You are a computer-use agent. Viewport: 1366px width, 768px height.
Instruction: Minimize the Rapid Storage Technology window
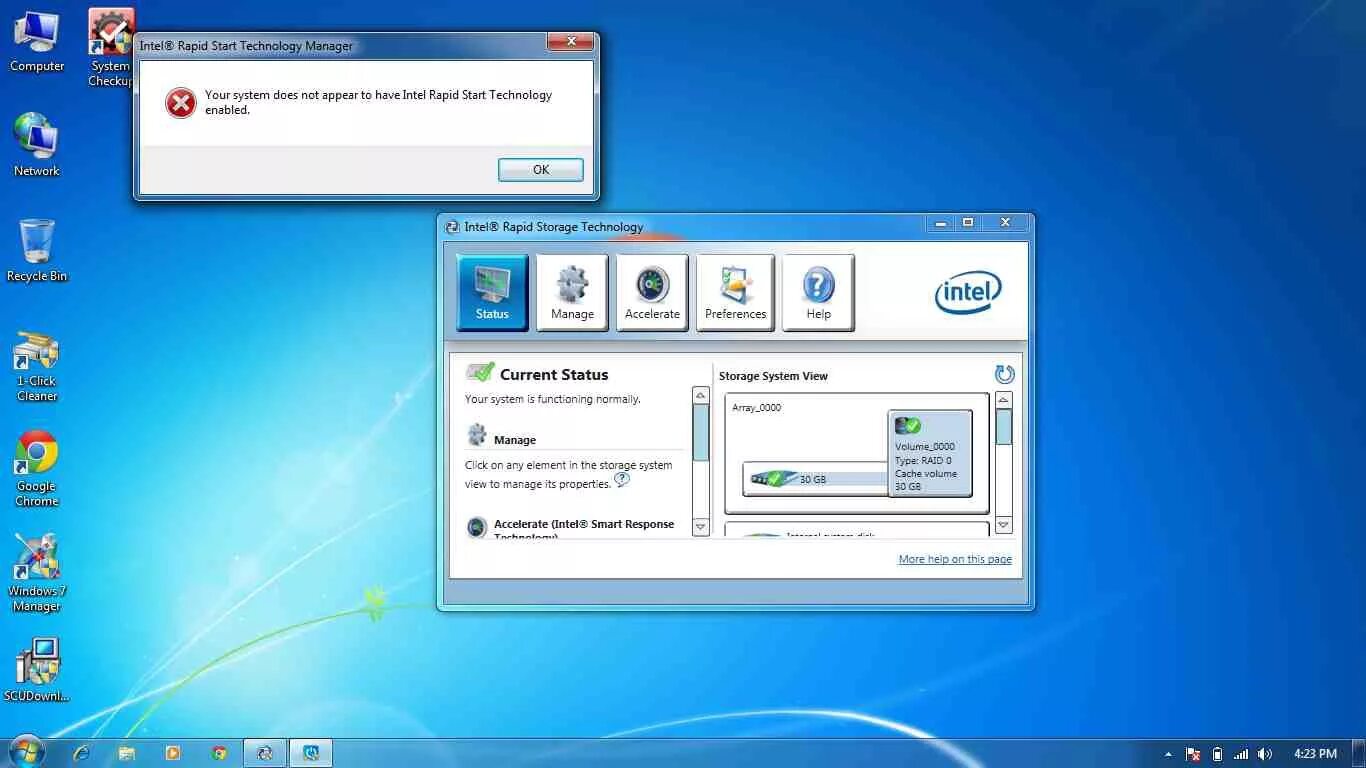click(x=940, y=224)
